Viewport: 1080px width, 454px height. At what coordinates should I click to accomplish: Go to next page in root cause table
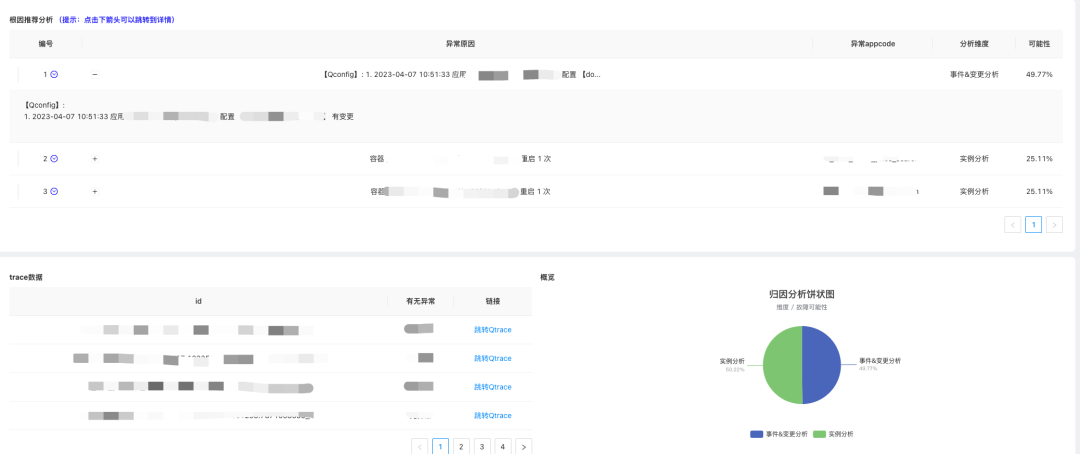[x=1055, y=225]
